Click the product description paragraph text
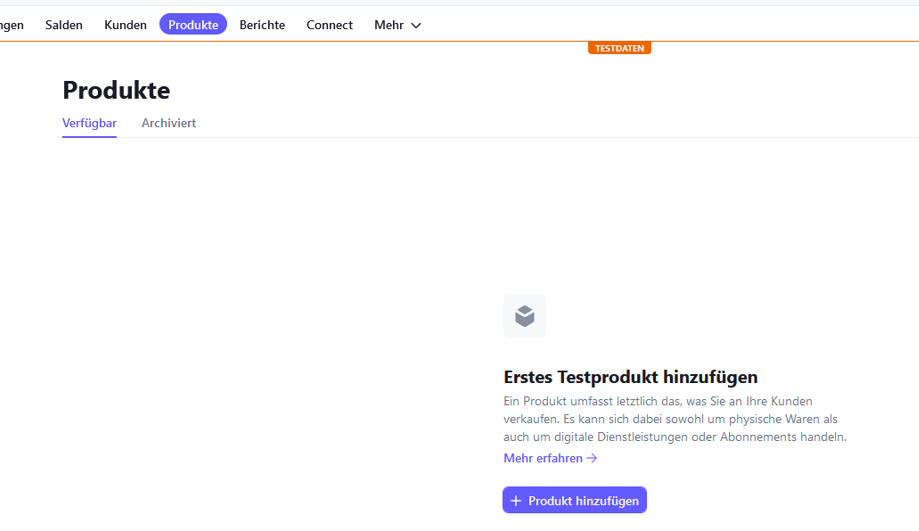Screen dimensions: 919x531 point(675,419)
